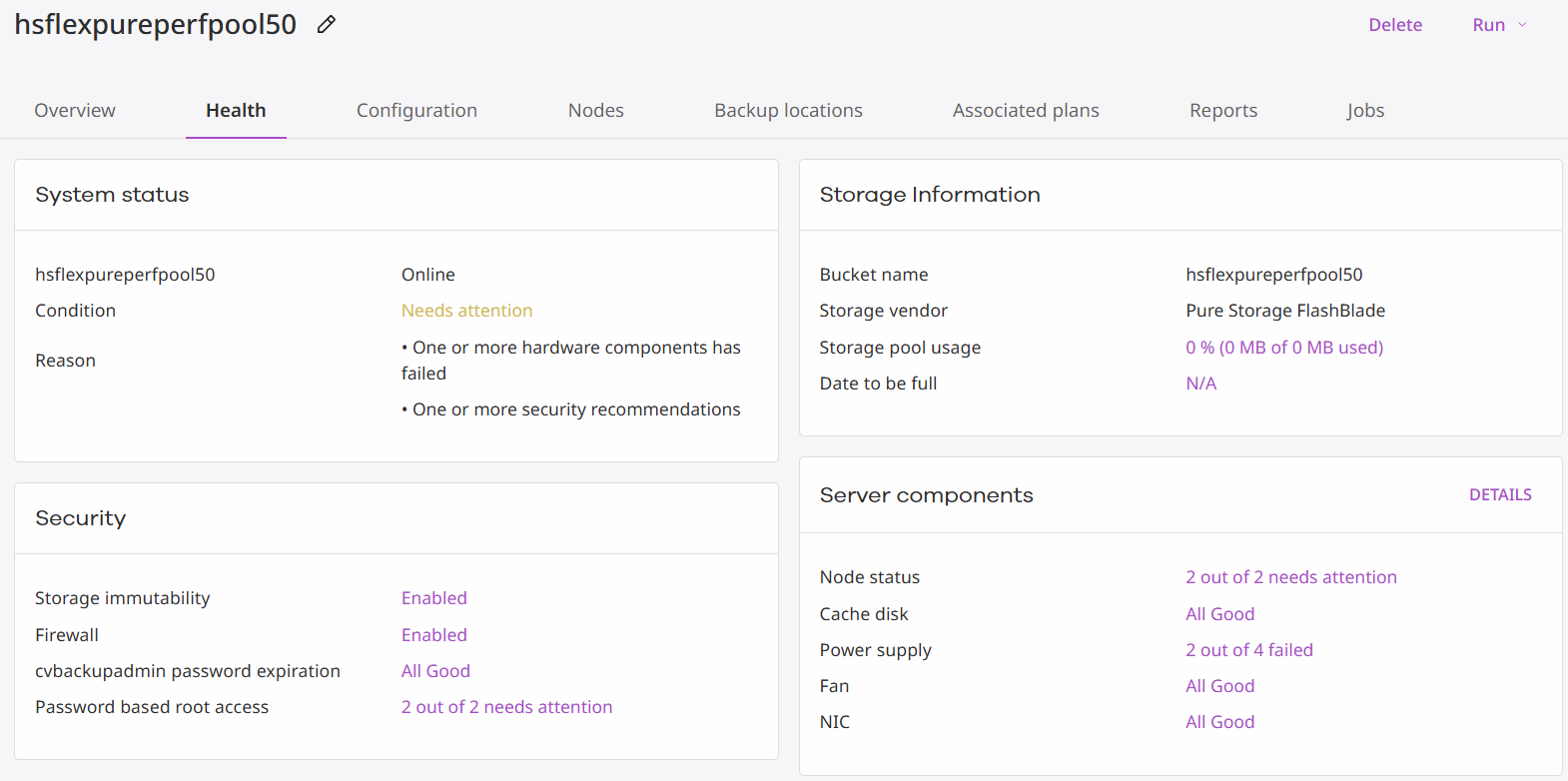Click the Node status needs attention link
Screen dimensions: 1568x781
1290,577
